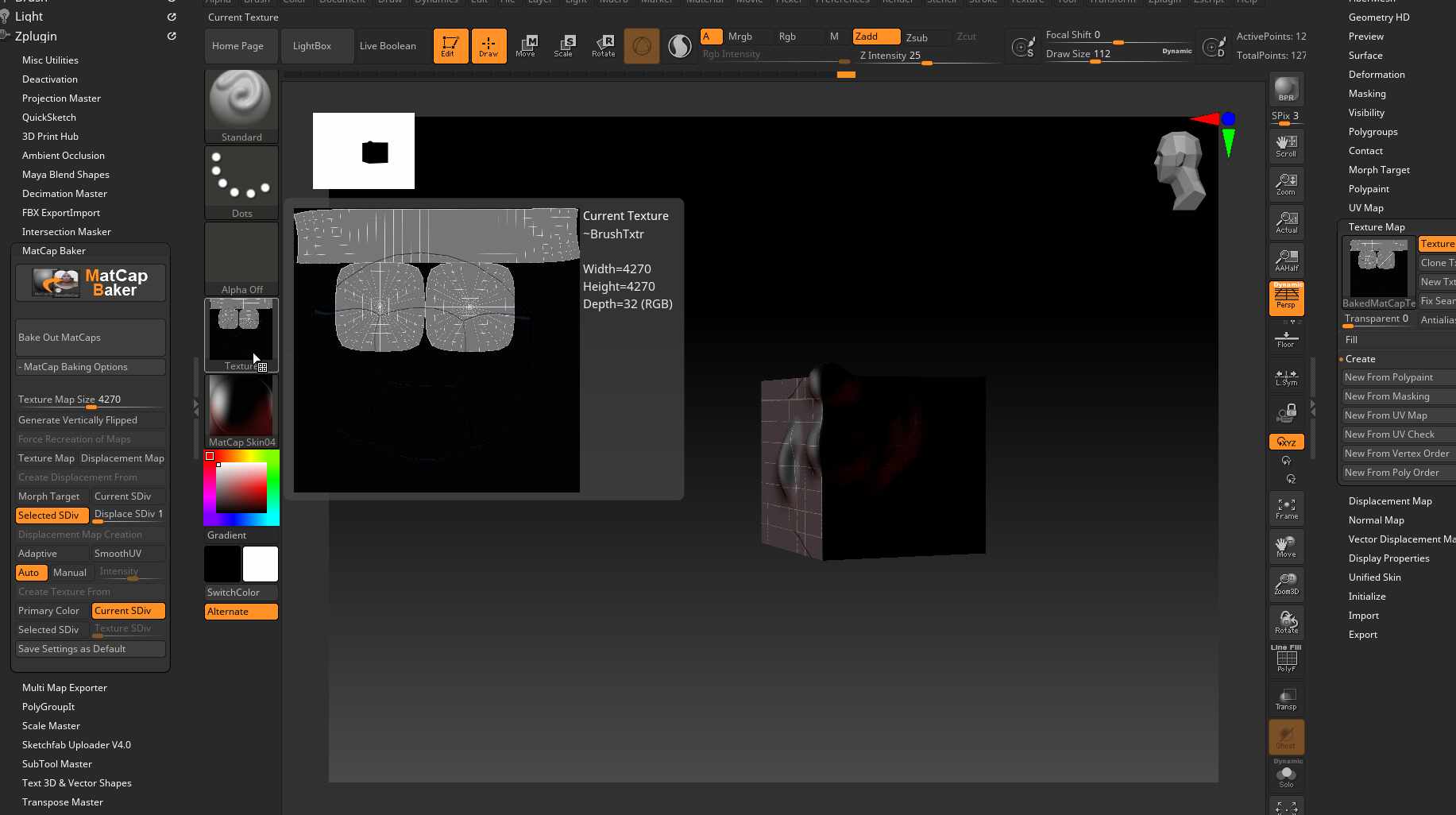Click the Frame mesh icon

coord(1286,508)
